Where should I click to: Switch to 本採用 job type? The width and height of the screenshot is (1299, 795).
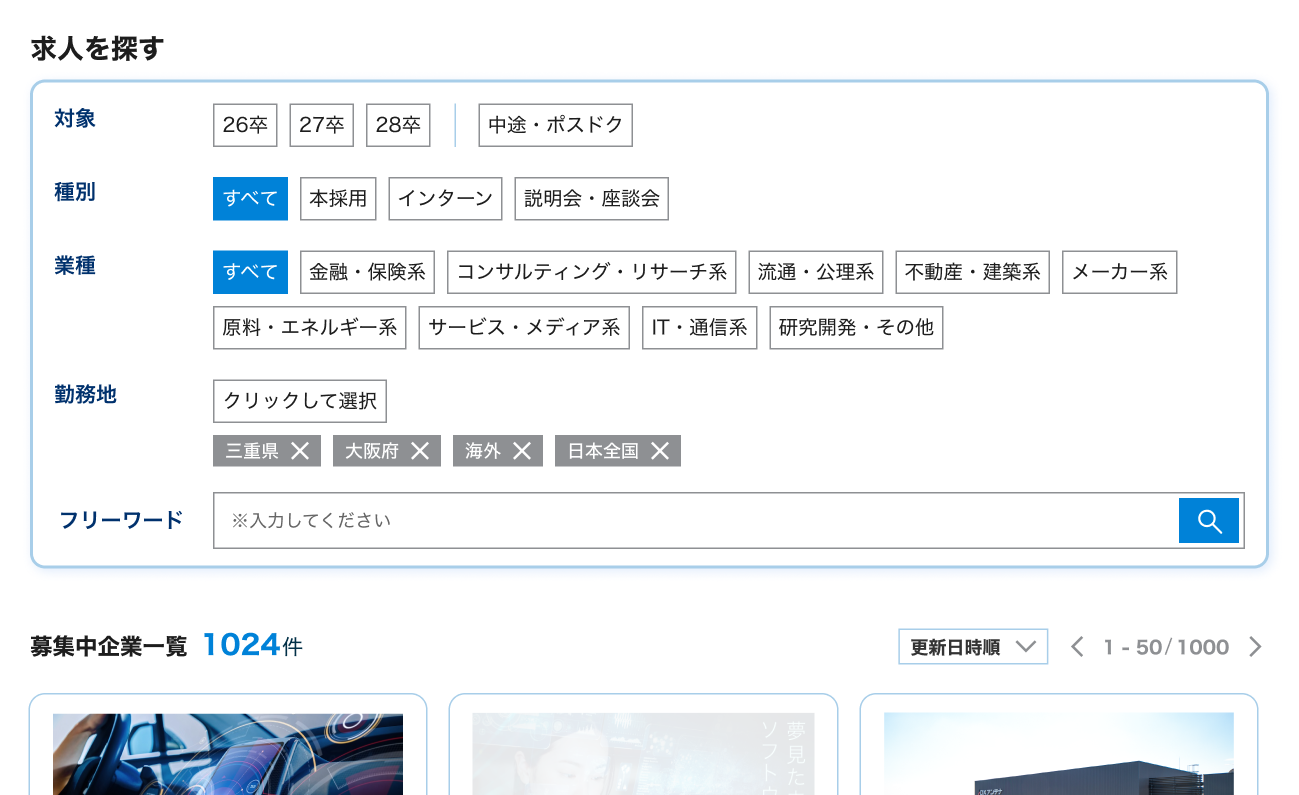point(338,198)
